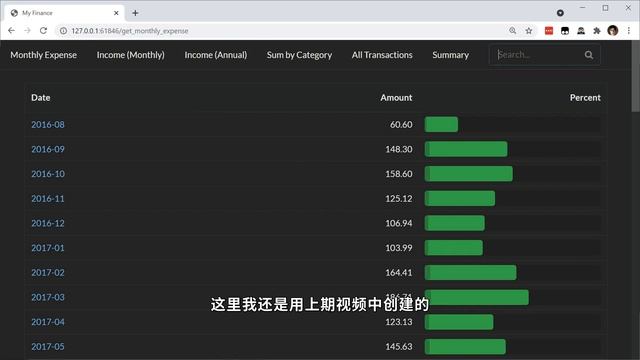
Task: Open the 2017-01 month link
Action: pyautogui.click(x=48, y=248)
